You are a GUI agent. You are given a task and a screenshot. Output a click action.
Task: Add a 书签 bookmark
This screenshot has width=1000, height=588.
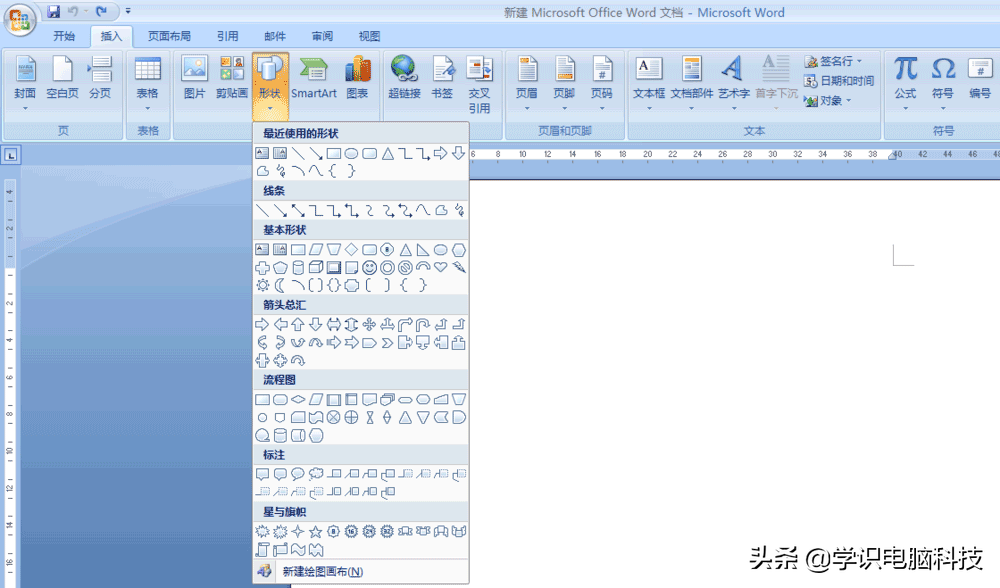click(442, 78)
